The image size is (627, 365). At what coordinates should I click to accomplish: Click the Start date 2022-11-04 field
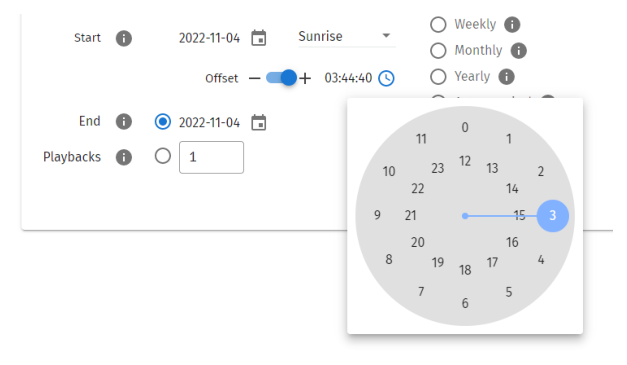[x=209, y=38]
